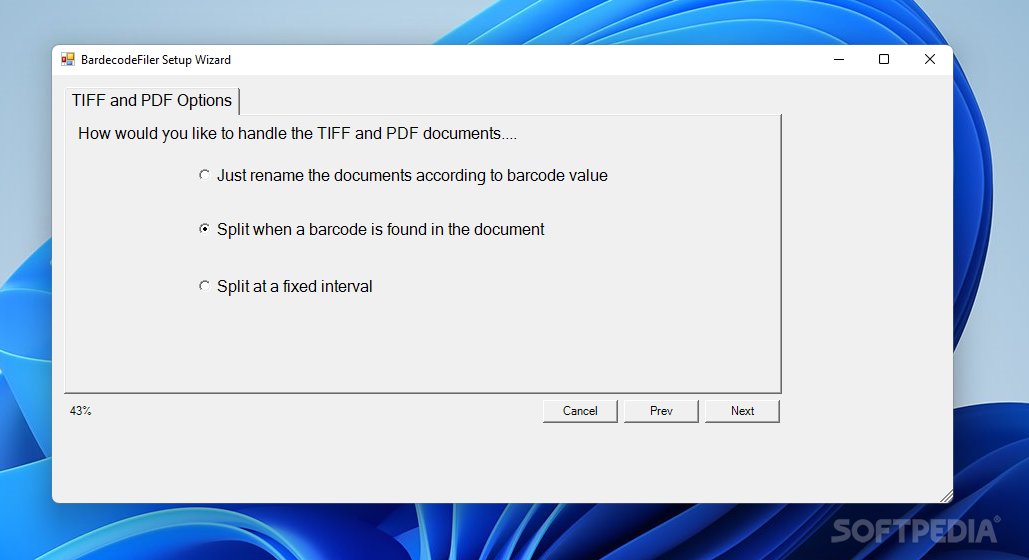1029x560 pixels.
Task: Close the BardecodeFiler Setup Wizard
Action: [929, 60]
